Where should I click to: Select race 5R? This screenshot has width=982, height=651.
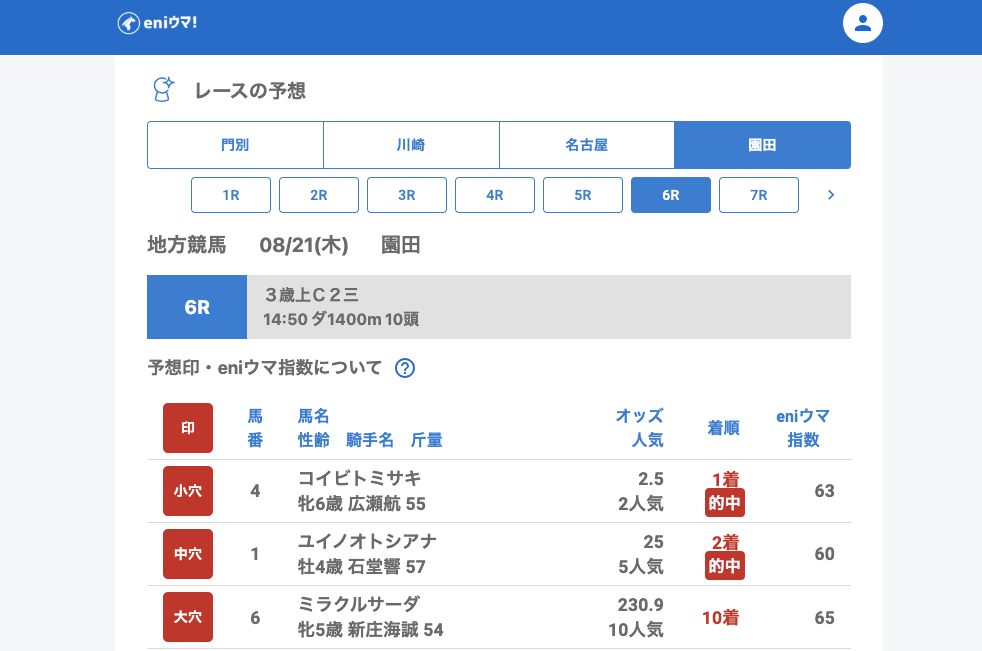(x=583, y=195)
